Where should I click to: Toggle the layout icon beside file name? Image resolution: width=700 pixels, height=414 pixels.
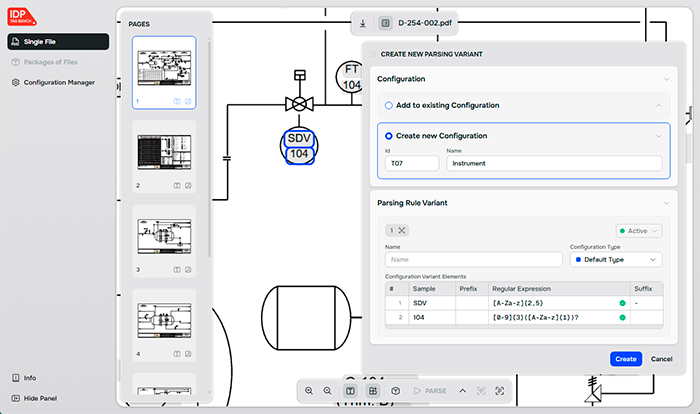pyautogui.click(x=385, y=23)
